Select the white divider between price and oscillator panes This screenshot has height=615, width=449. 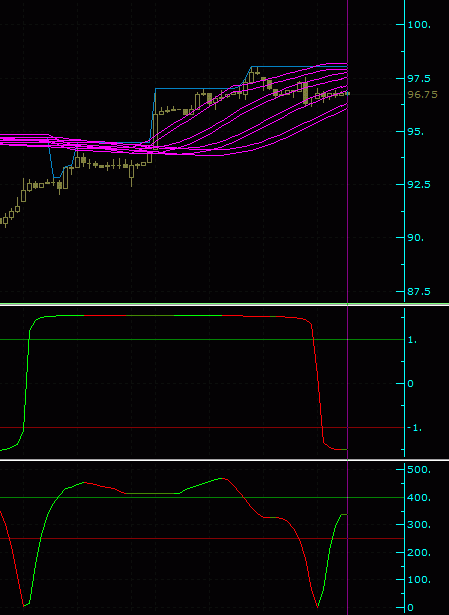pyautogui.click(x=224, y=304)
